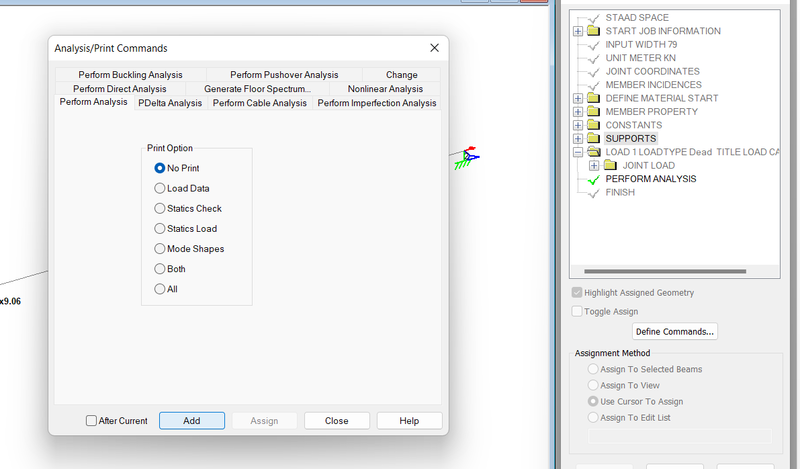This screenshot has width=800, height=469.
Task: Expand the CONSTANTS tree node
Action: click(578, 125)
